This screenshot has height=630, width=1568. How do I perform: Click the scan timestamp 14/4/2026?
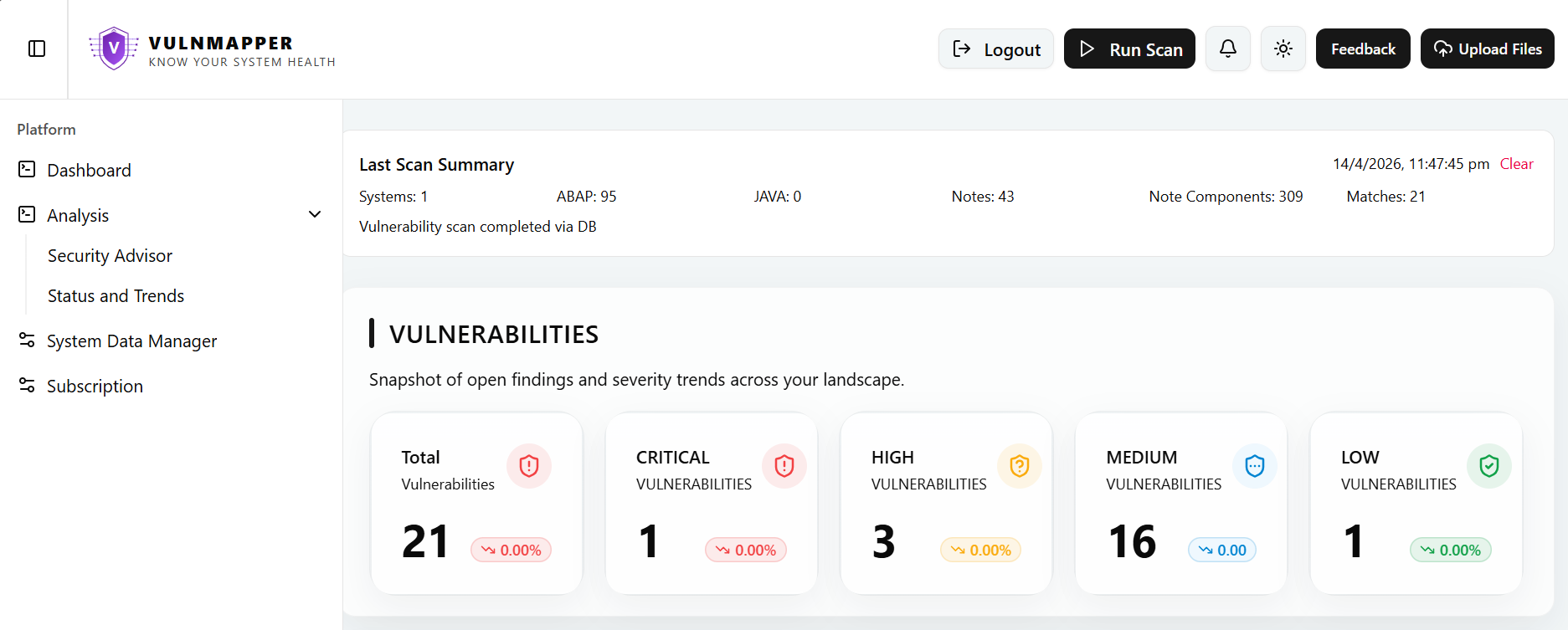click(1411, 164)
